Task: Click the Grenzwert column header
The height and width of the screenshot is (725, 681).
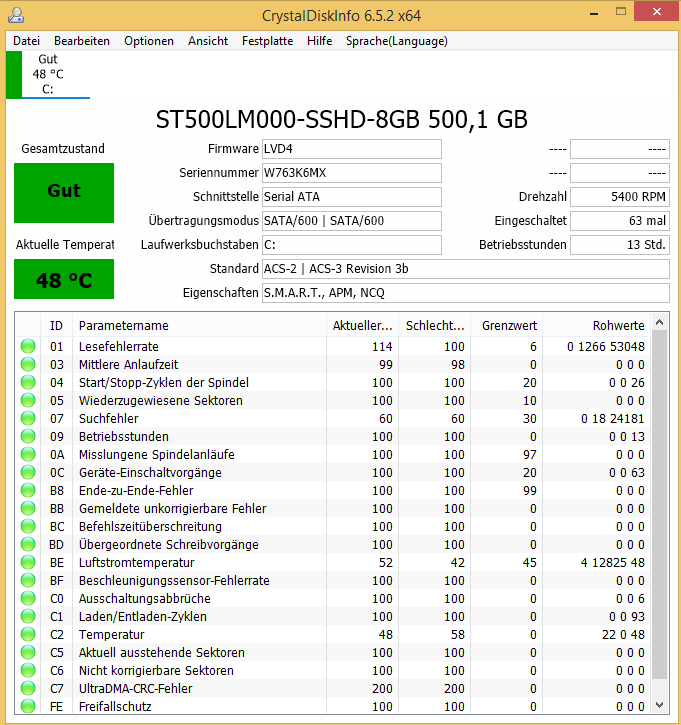Action: [x=506, y=326]
